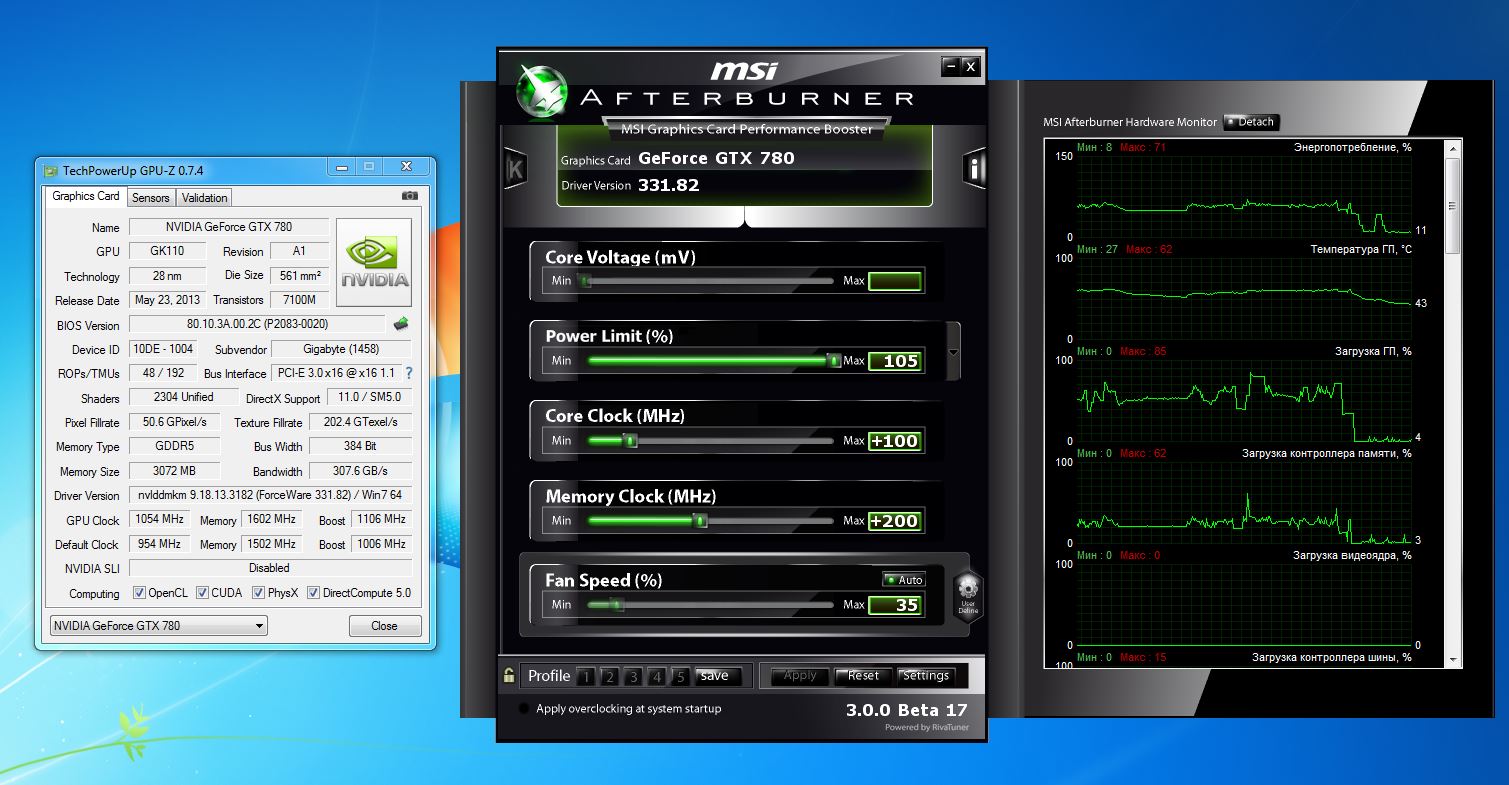Click the Энергопотребление graph

(1245, 196)
